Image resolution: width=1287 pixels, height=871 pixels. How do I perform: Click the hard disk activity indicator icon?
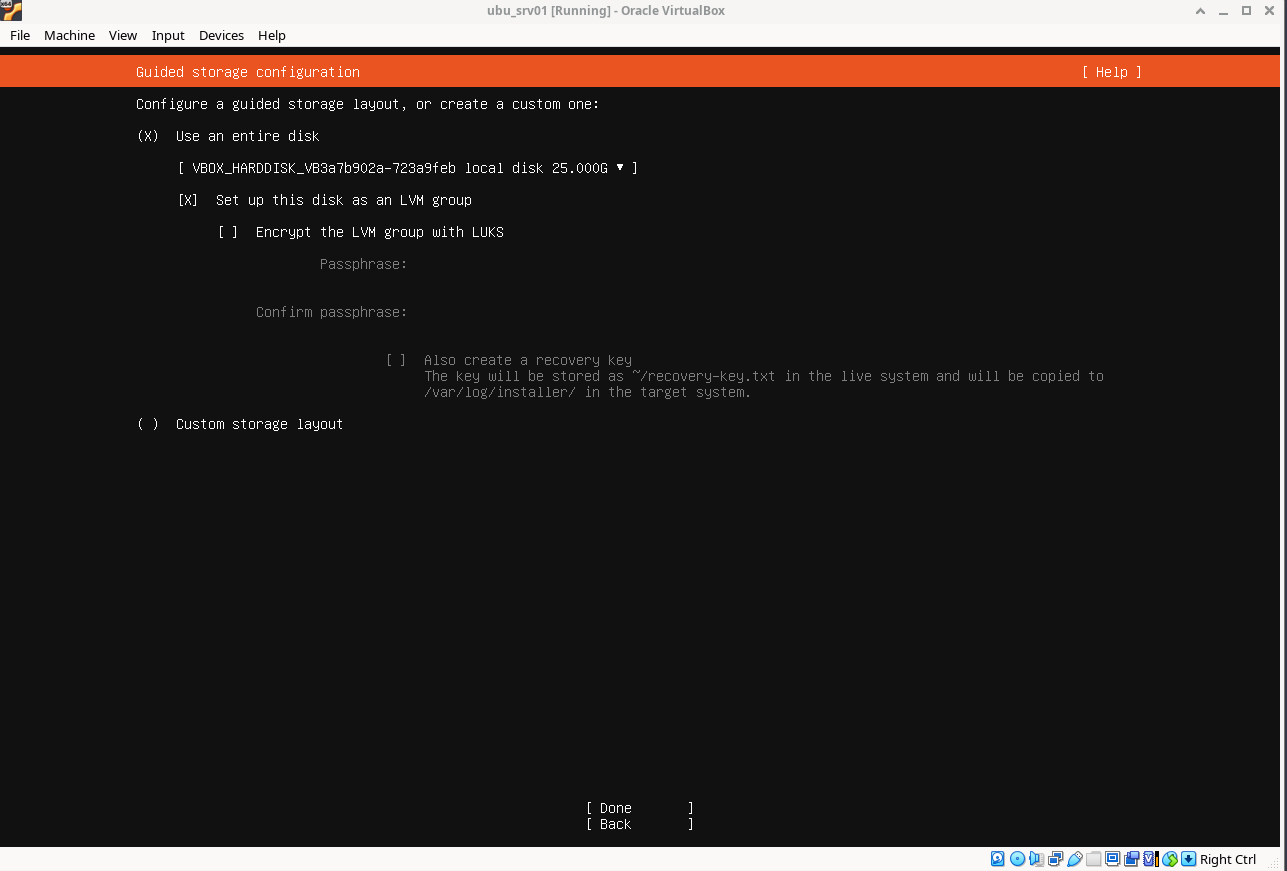pyautogui.click(x=998, y=859)
